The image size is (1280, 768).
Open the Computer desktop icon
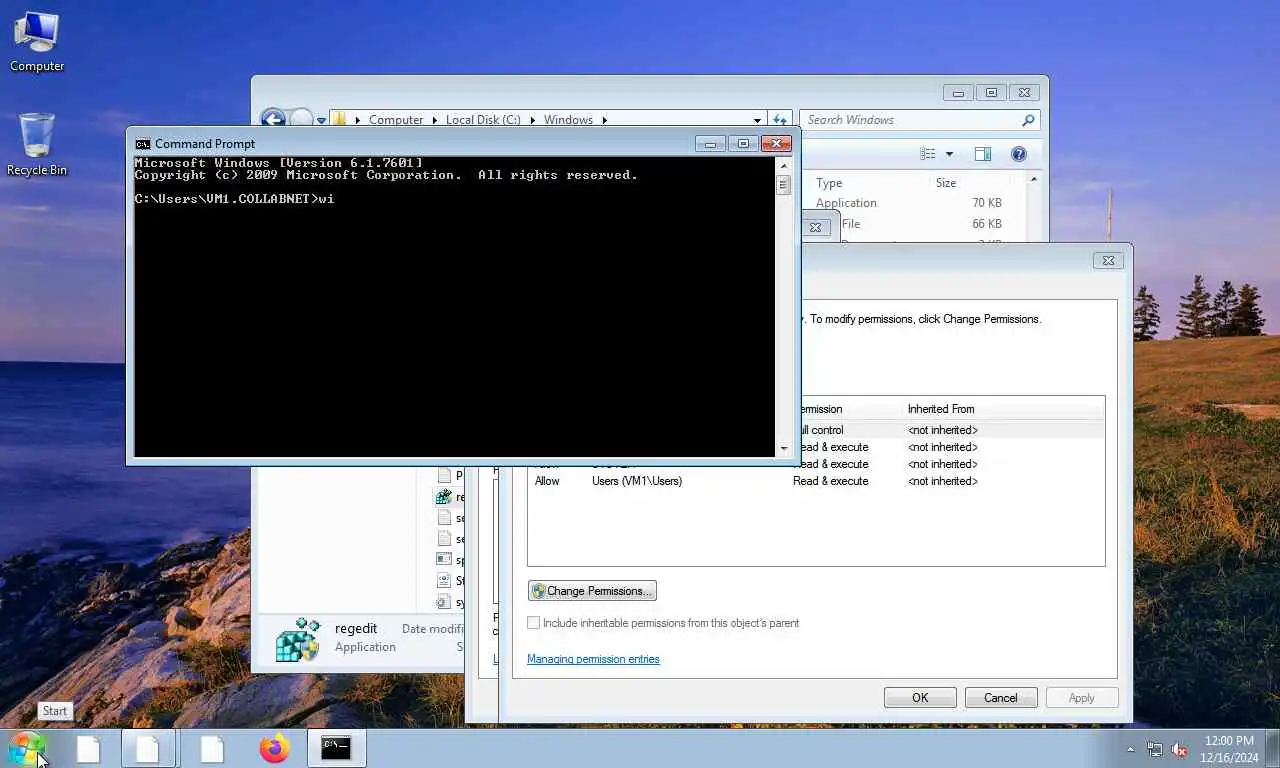pos(37,41)
